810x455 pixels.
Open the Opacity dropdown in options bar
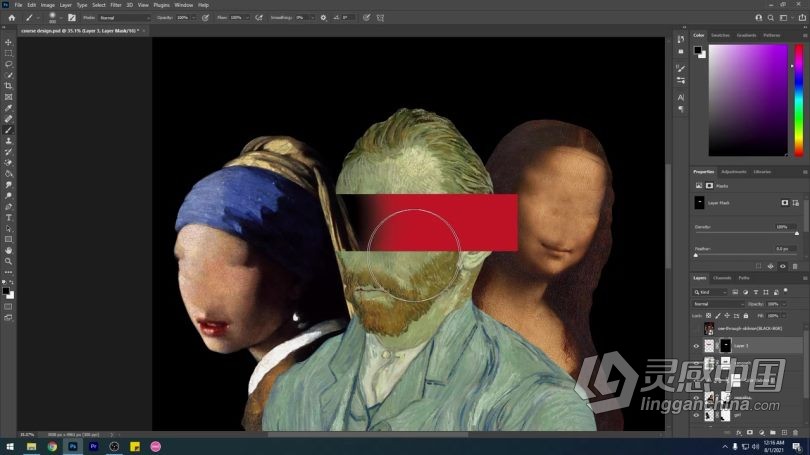193,18
